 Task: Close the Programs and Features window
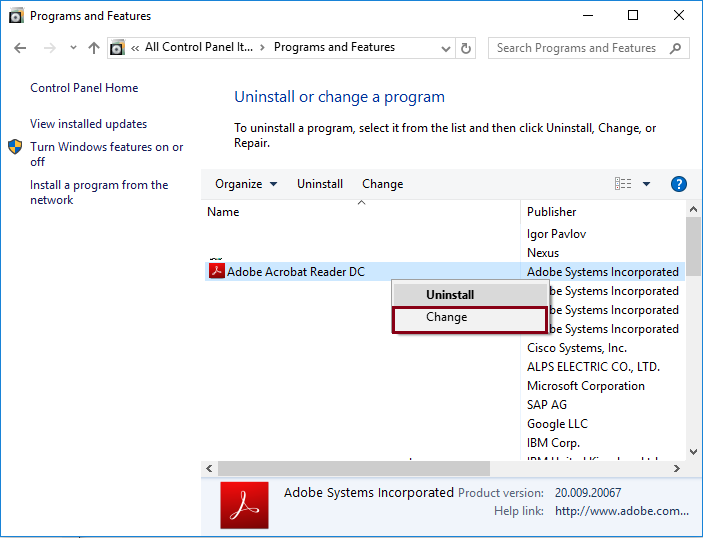click(x=679, y=15)
